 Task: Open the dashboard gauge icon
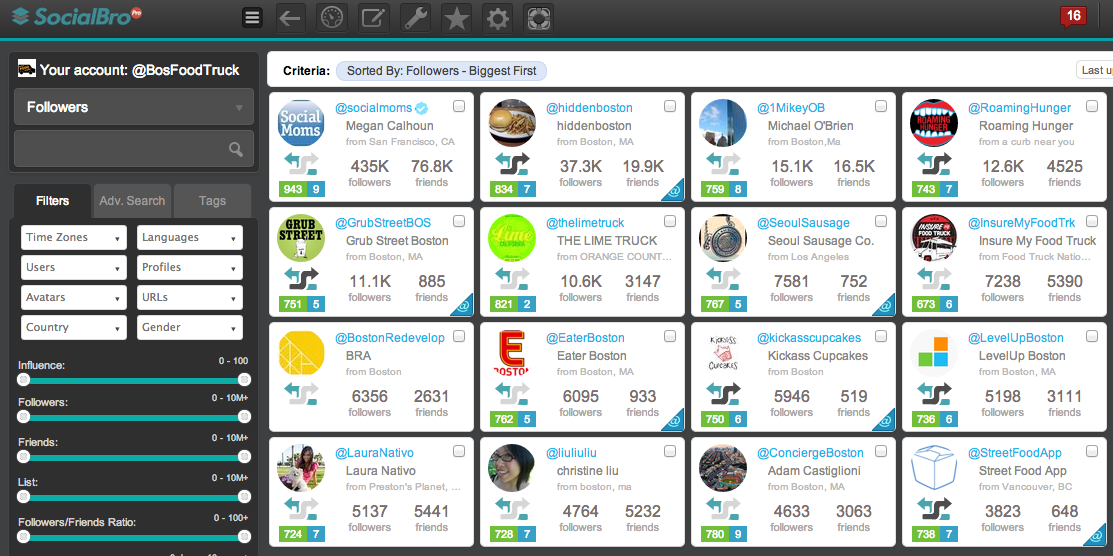point(331,18)
